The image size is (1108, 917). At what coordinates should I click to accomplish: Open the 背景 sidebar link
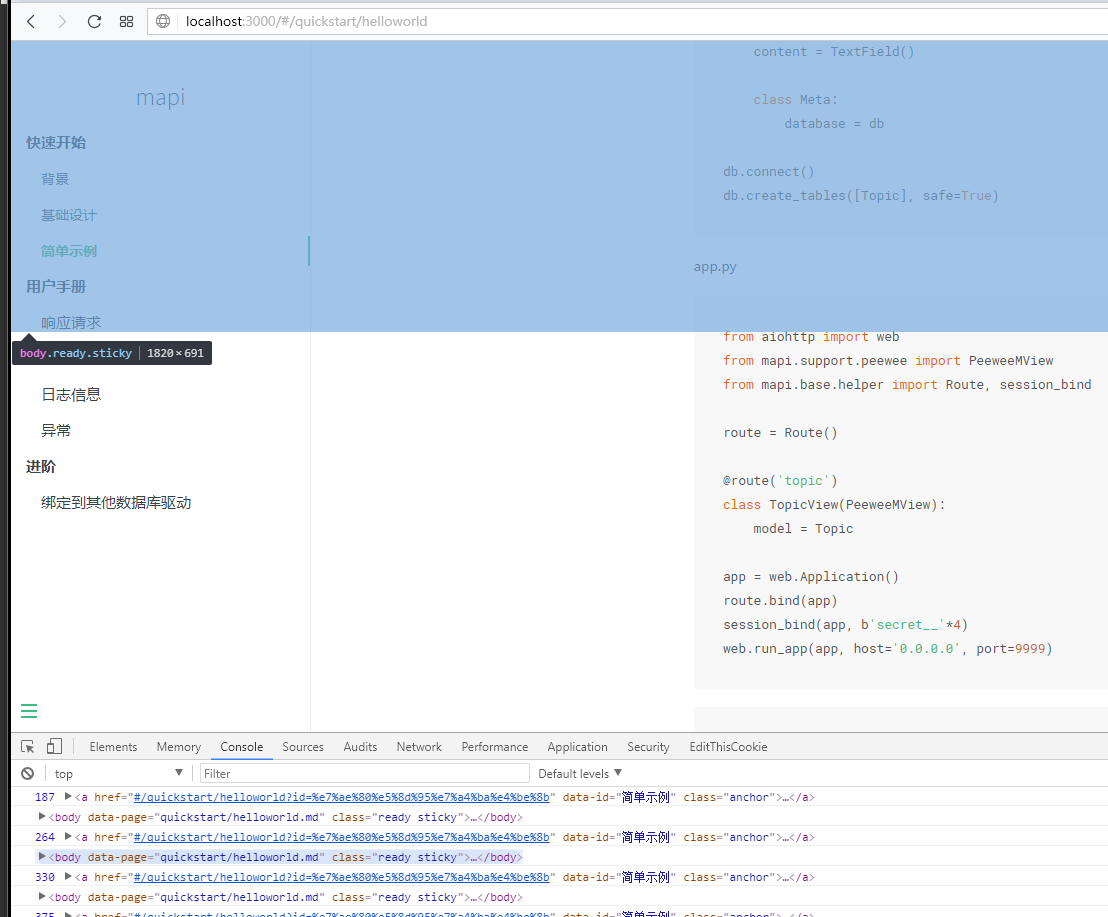(55, 179)
